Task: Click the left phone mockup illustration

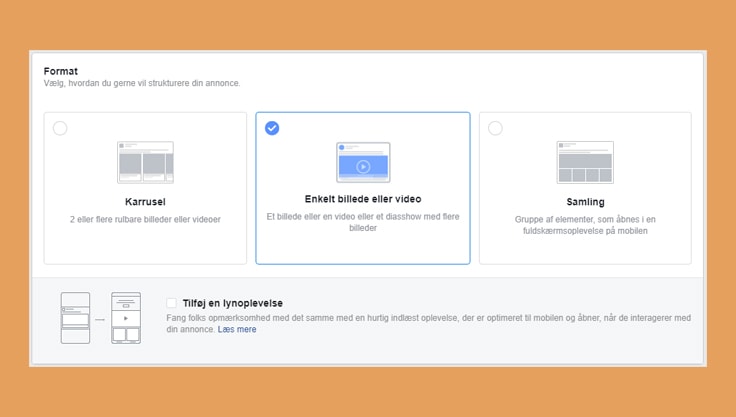Action: coord(75,318)
